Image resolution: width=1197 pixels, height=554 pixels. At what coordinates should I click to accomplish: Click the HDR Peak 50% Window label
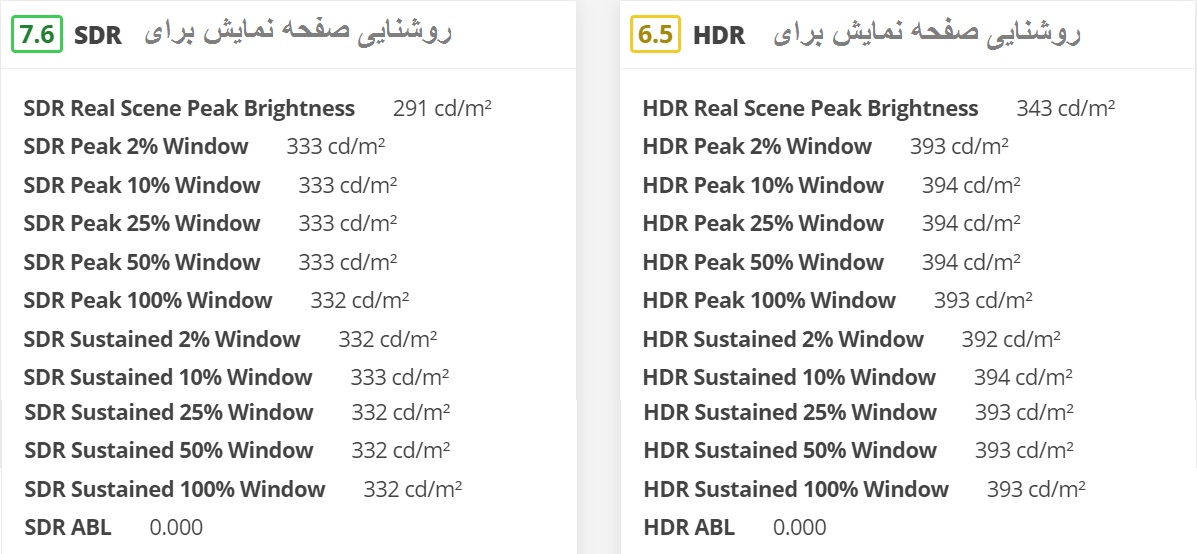[763, 262]
